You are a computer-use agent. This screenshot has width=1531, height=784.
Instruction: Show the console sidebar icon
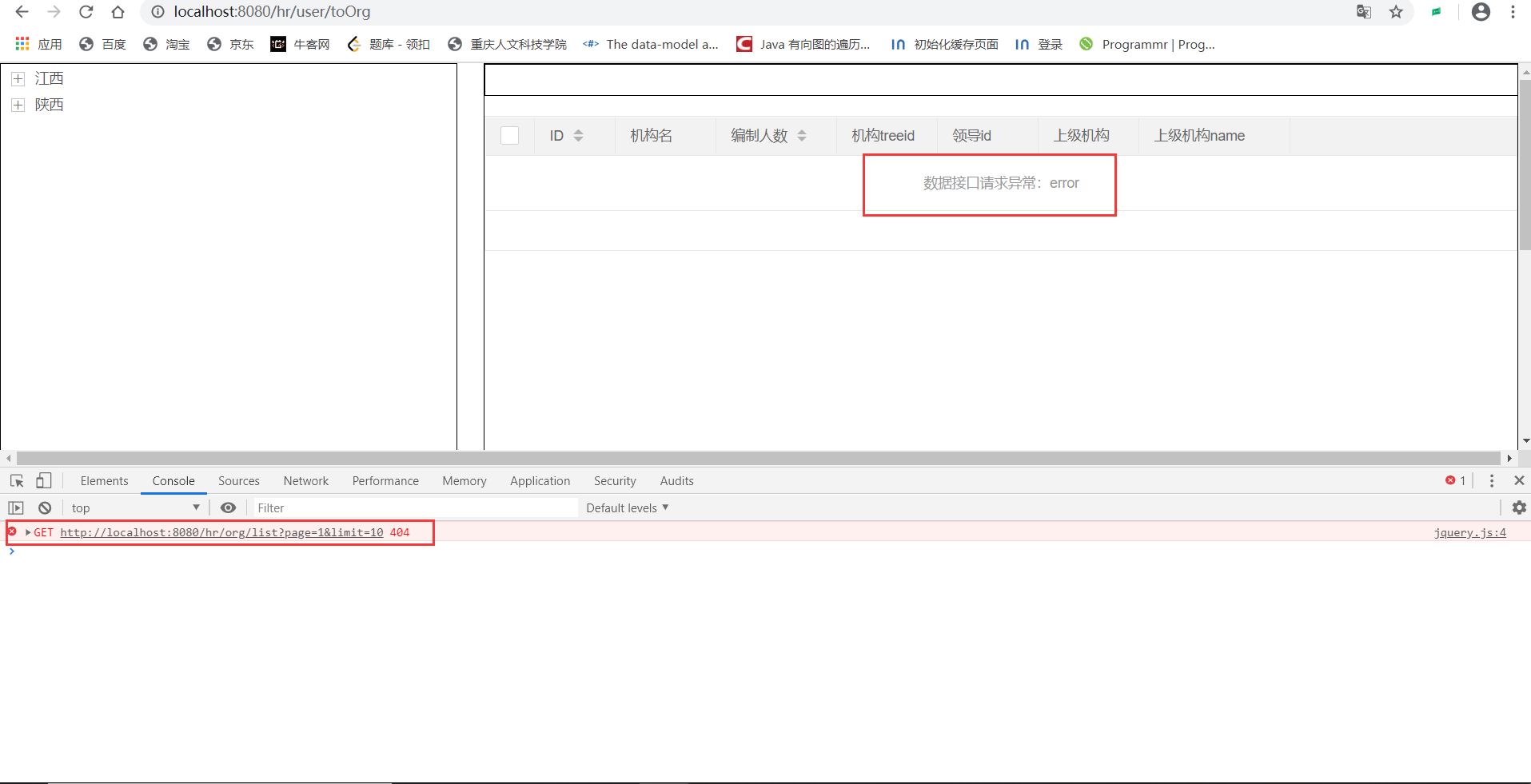pos(16,507)
